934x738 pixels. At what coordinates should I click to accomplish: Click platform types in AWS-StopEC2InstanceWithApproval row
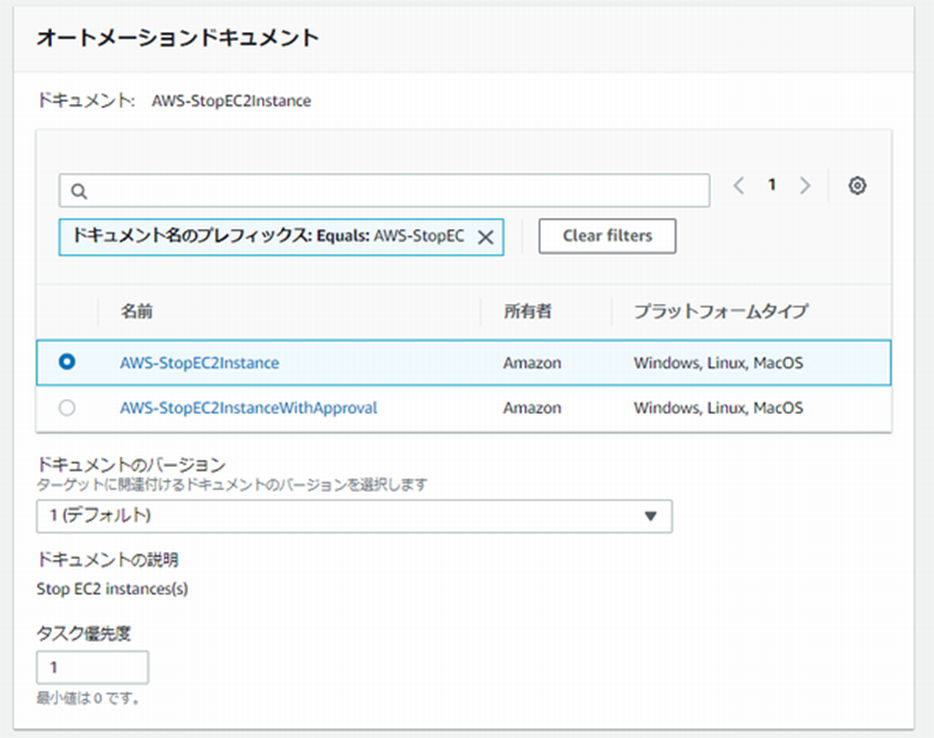coord(718,408)
